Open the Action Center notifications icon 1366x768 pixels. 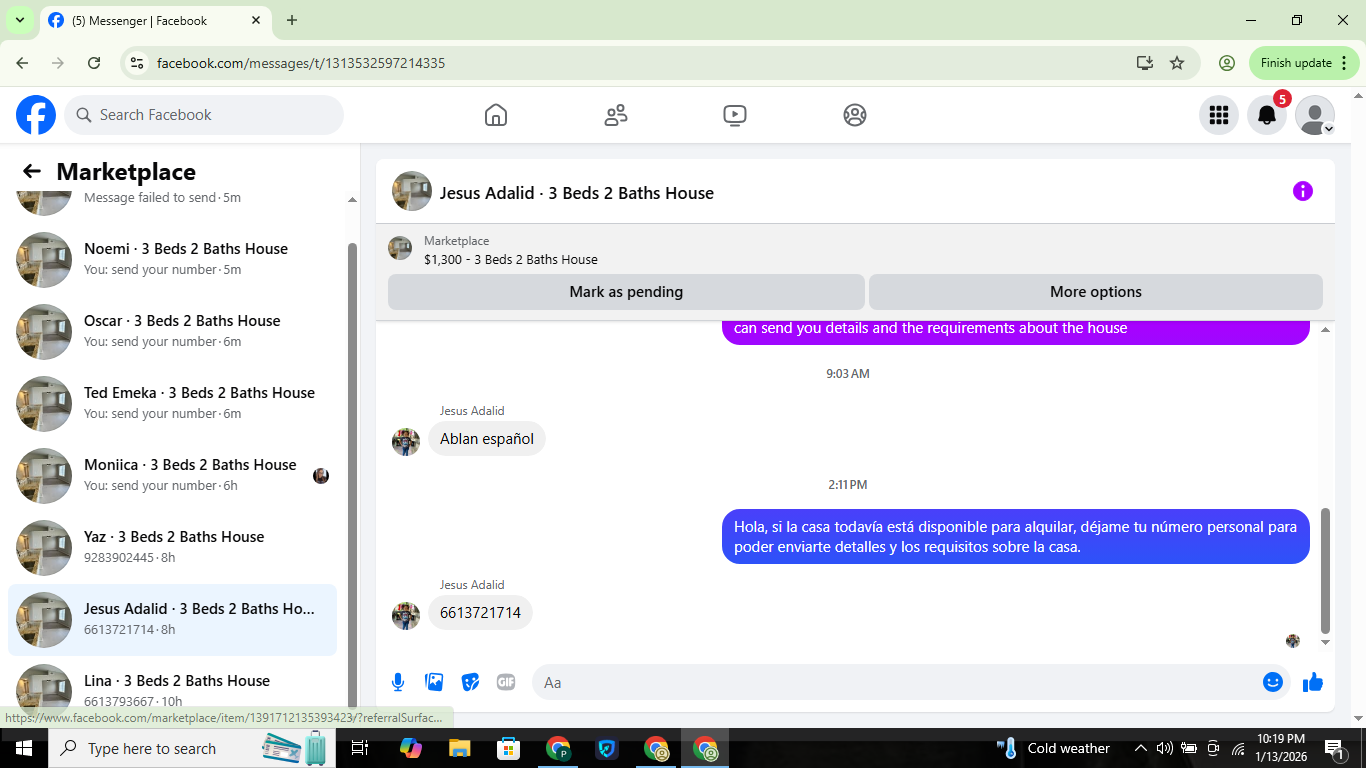coord(1334,748)
